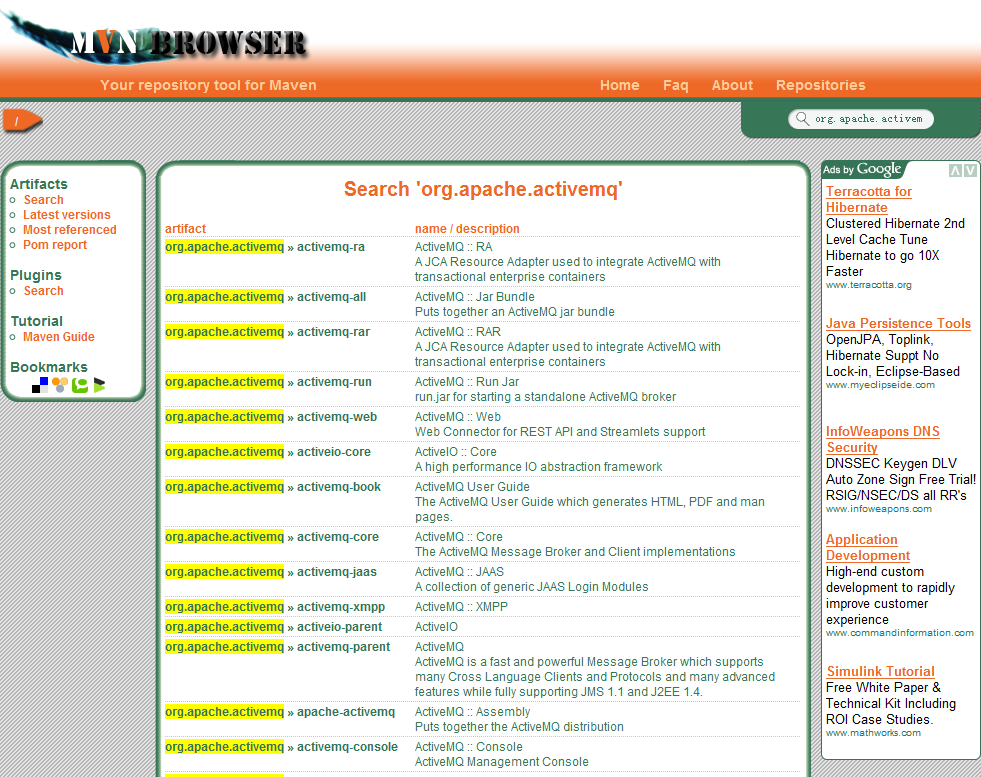Click 'ActiveMQ :: JAAS' text
Image resolution: width=981 pixels, height=777 pixels.
[x=459, y=572]
